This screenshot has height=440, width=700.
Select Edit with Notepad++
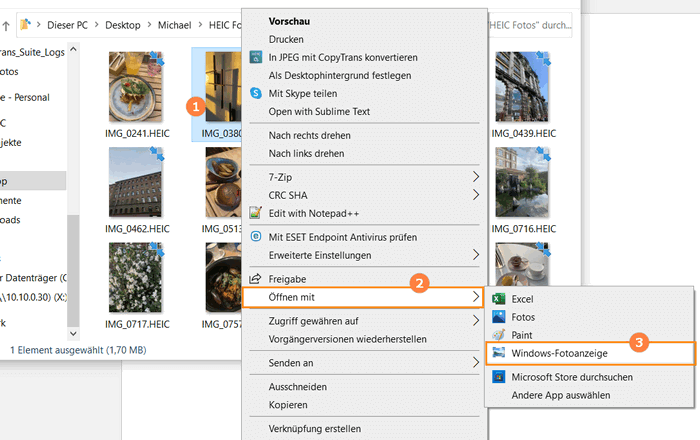click(314, 213)
